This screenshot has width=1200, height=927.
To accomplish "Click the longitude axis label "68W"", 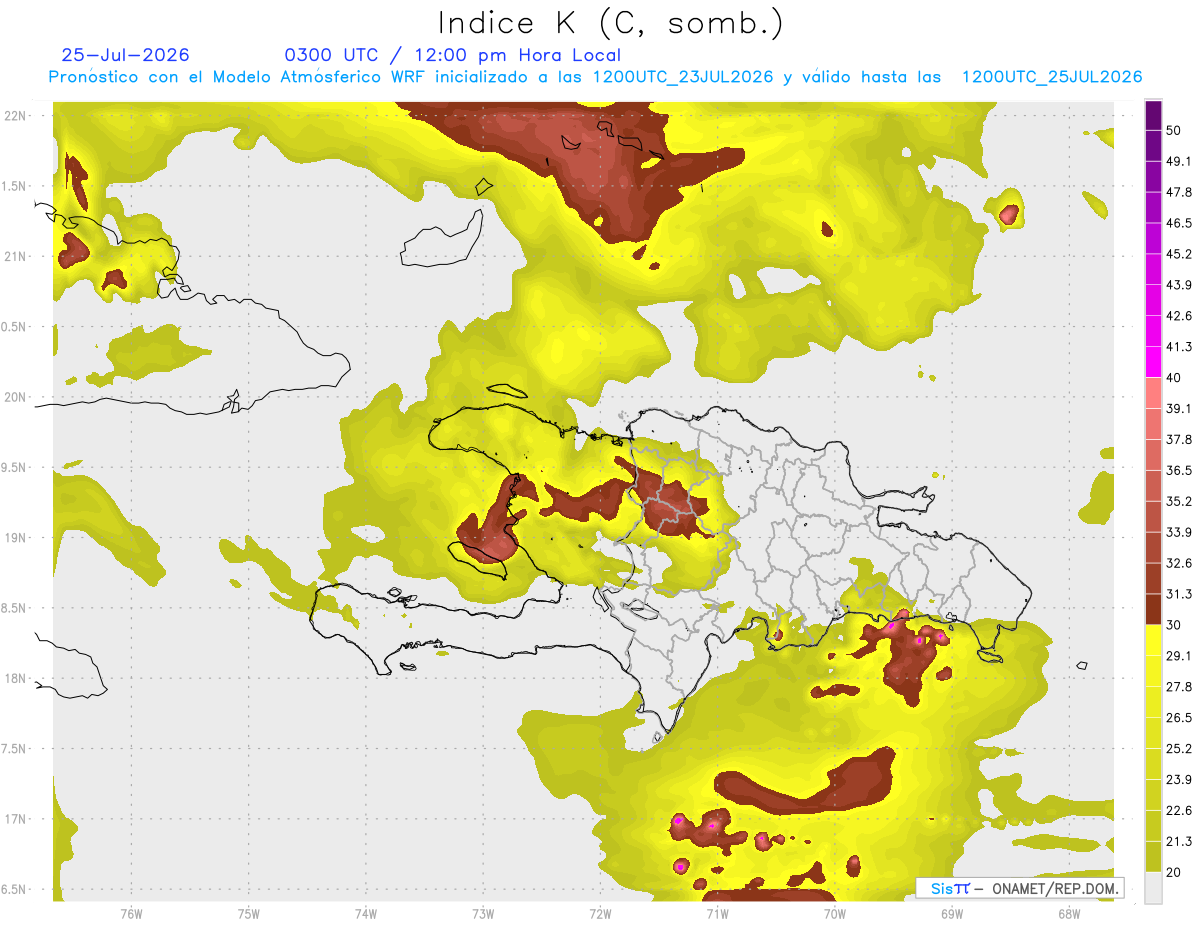I will coord(1069,914).
